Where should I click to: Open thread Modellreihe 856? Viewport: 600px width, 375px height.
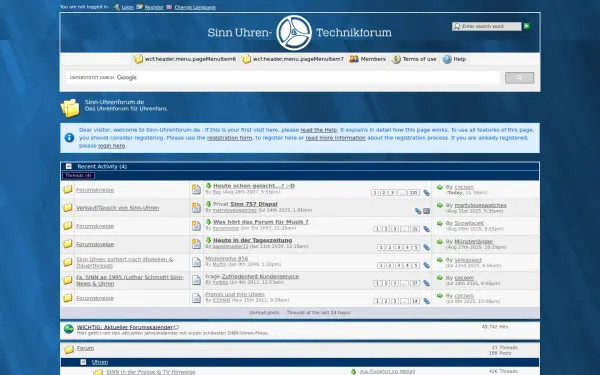[227, 259]
